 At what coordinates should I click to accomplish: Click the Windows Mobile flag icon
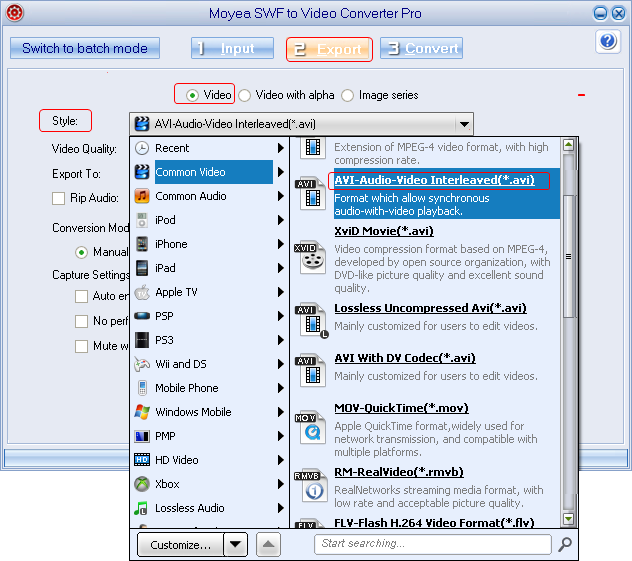tap(142, 412)
